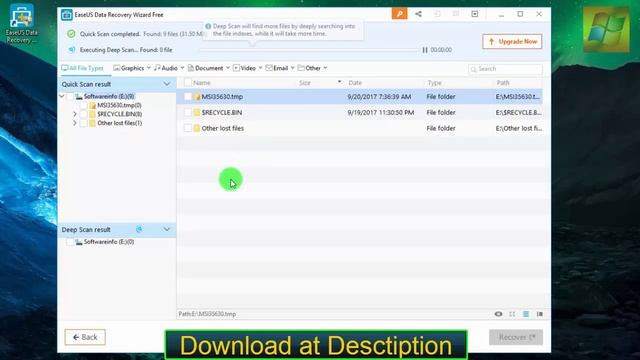640x360 pixels.
Task: Sort by the Name column
Action: click(x=202, y=83)
